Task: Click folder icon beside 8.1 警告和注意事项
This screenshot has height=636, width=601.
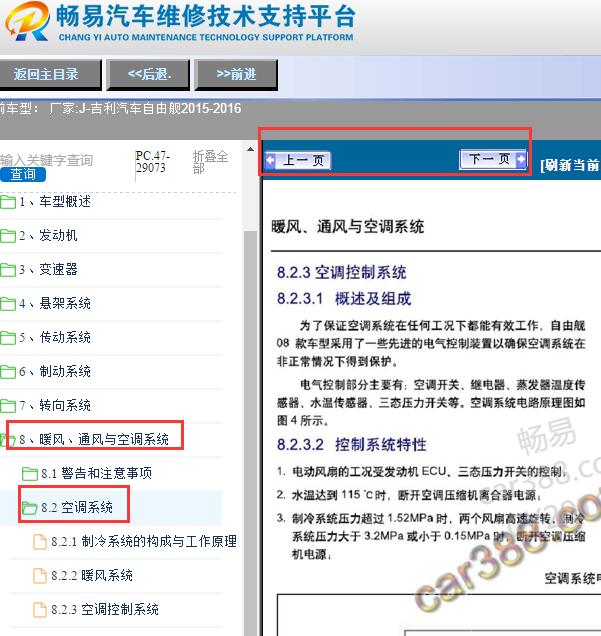Action: 30,474
